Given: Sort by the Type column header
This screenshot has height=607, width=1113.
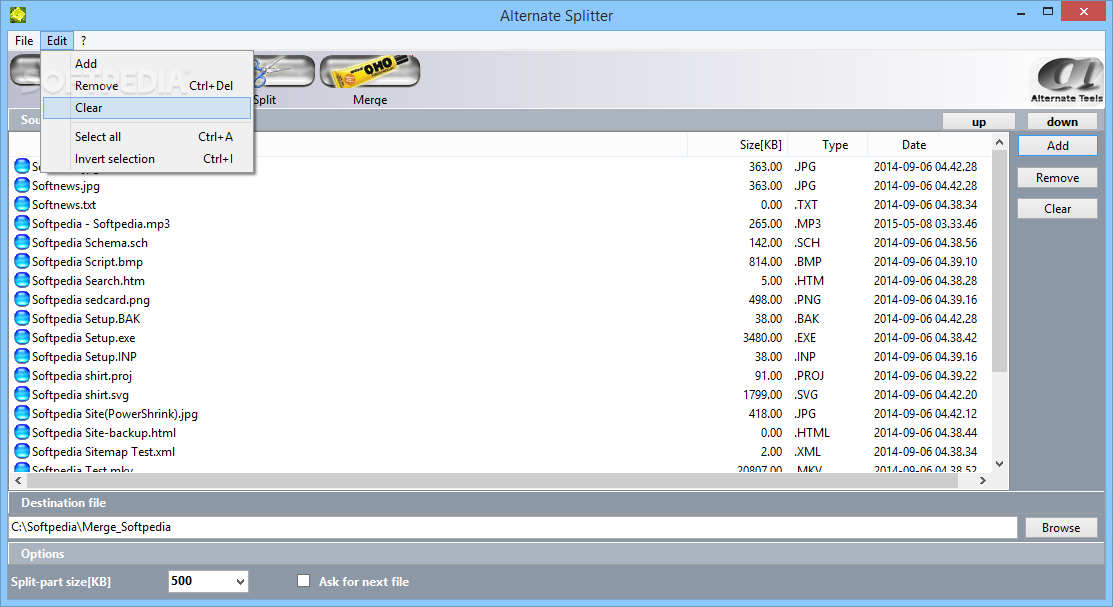Looking at the screenshot, I should click(828, 145).
